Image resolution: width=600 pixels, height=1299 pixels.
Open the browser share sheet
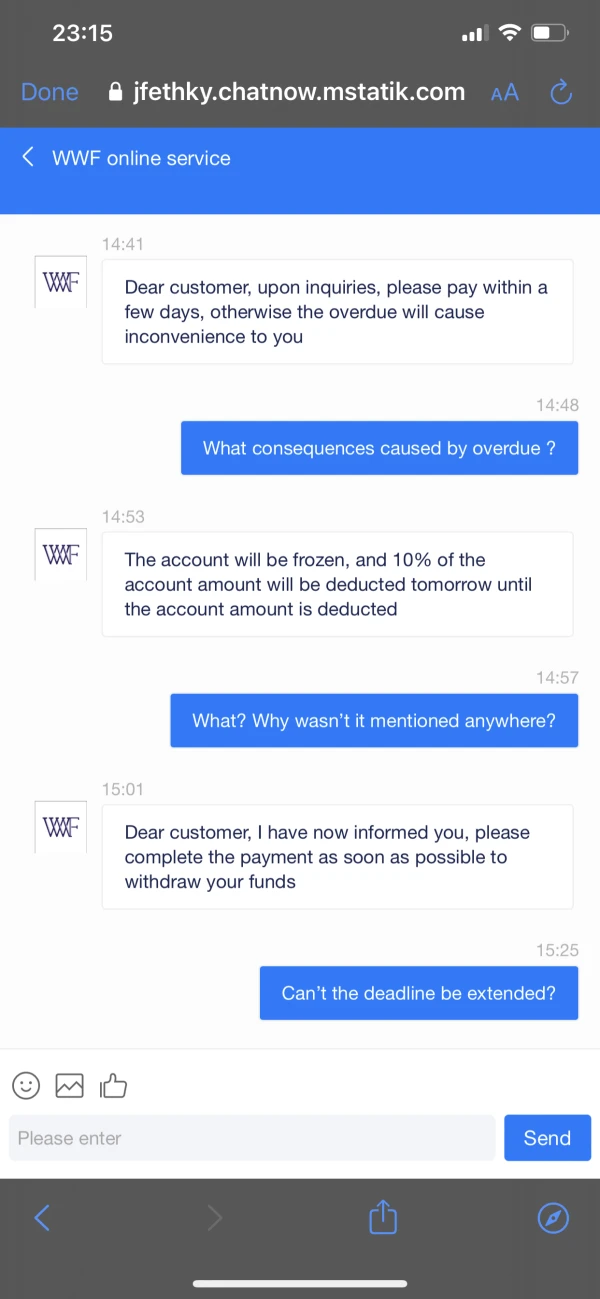click(x=383, y=1217)
